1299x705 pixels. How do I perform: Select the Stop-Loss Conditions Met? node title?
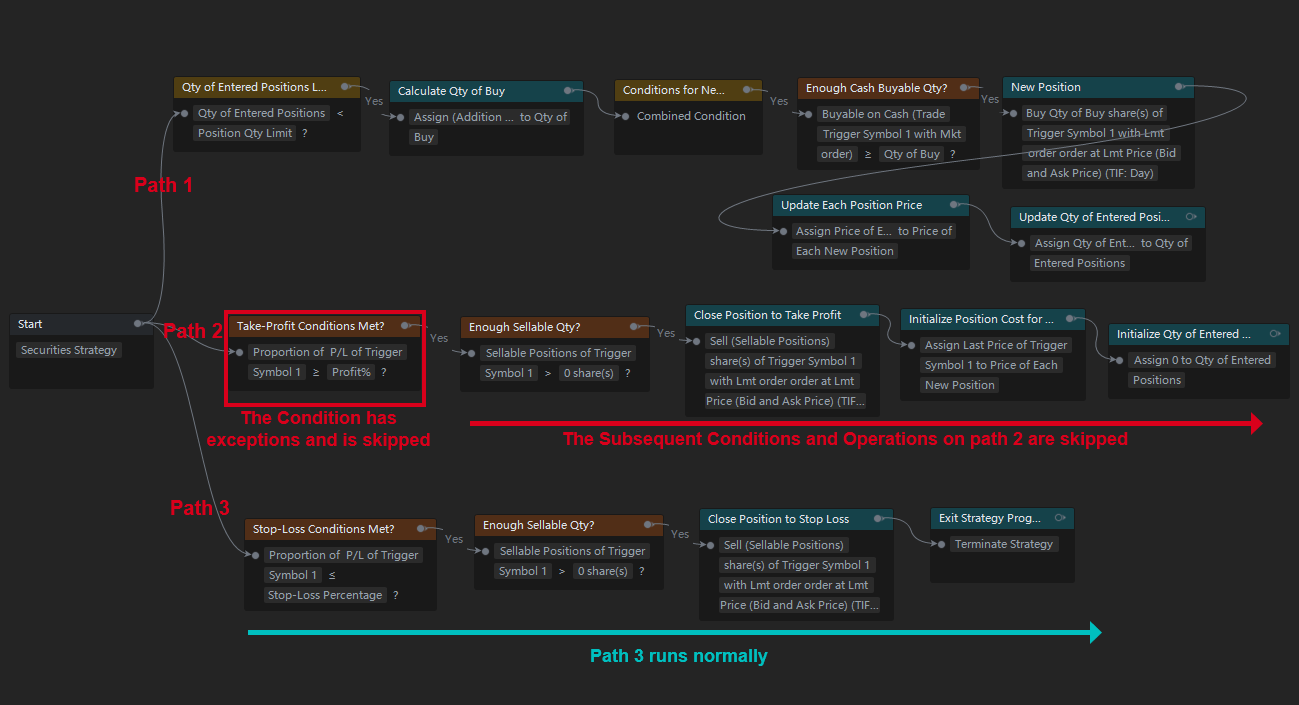323,529
